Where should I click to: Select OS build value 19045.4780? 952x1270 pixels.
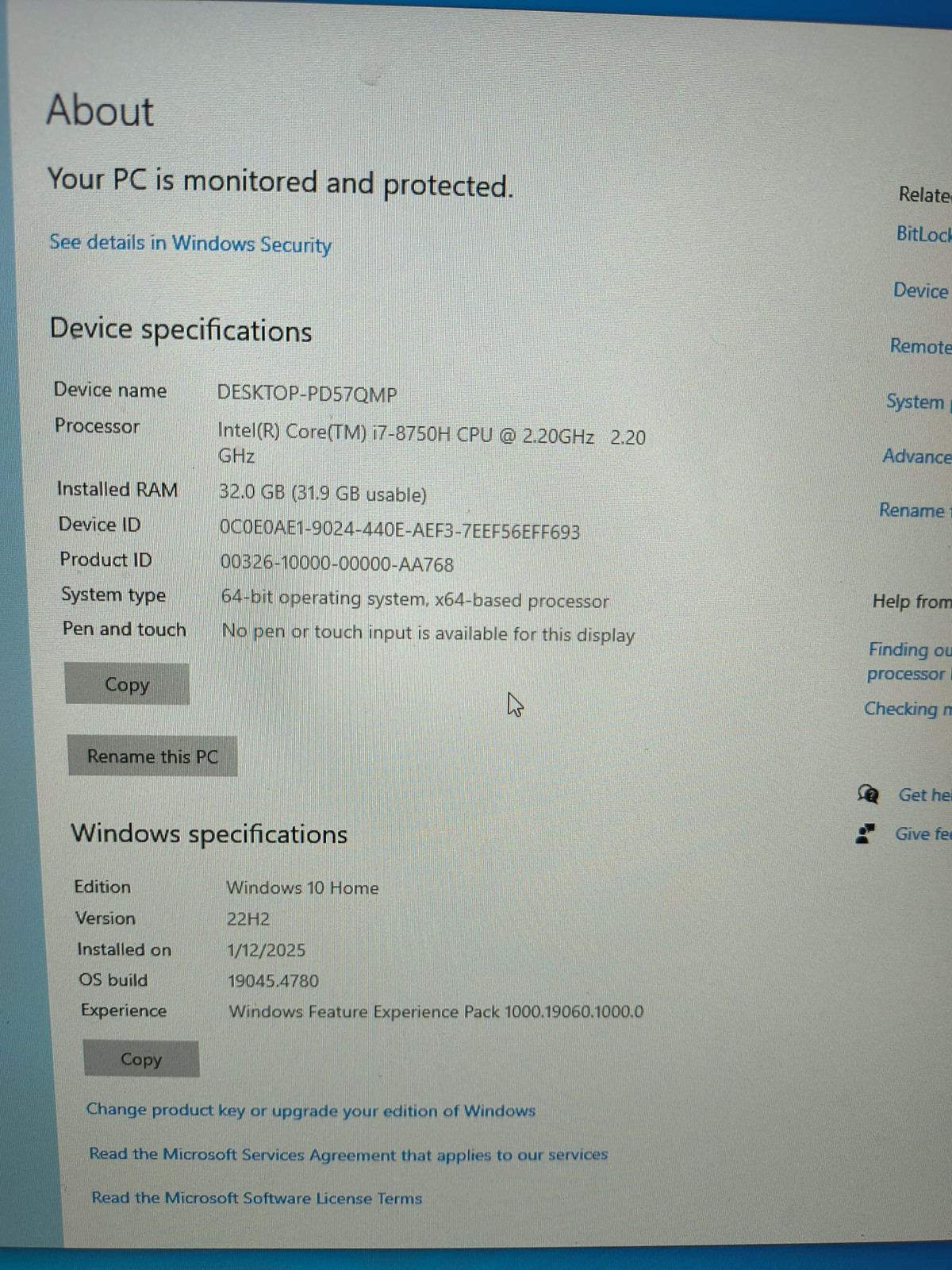tap(273, 980)
